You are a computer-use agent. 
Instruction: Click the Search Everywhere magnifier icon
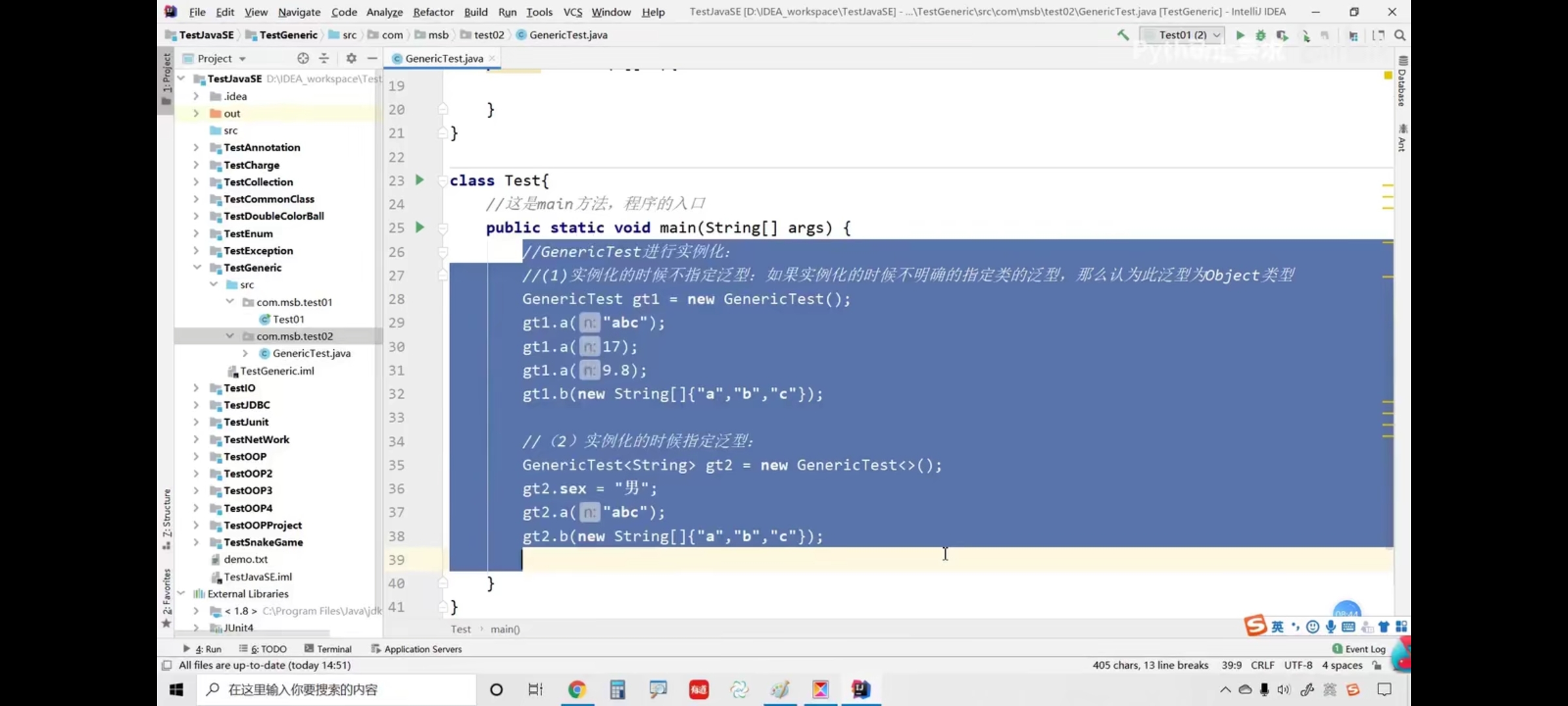tap(1400, 35)
